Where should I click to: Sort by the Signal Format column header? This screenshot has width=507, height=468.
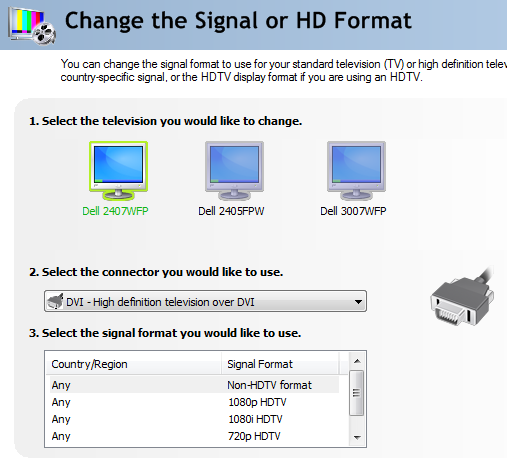[280, 364]
